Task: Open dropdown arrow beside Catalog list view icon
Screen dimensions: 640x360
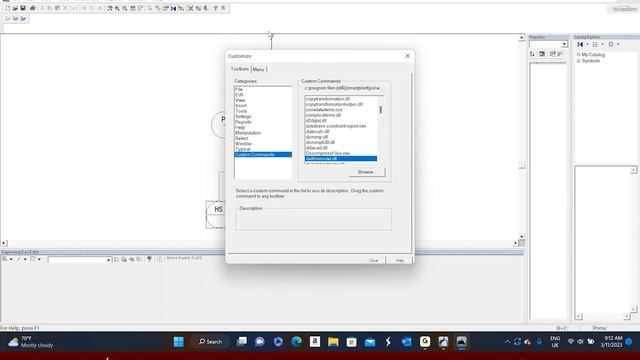Action: point(602,44)
